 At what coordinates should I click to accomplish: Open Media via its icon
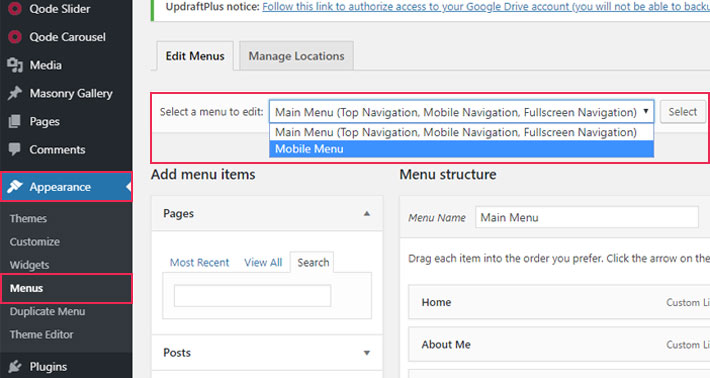pos(15,65)
